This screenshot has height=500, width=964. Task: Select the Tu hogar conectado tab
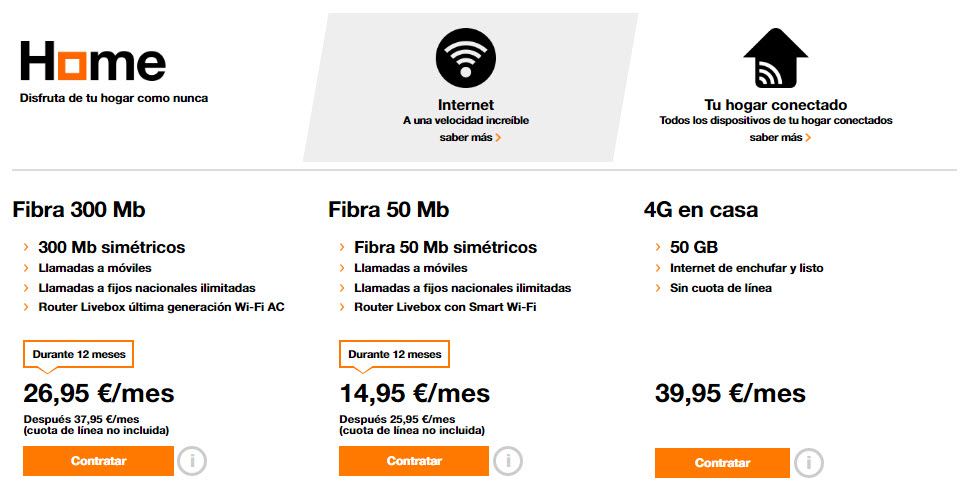pos(775,104)
